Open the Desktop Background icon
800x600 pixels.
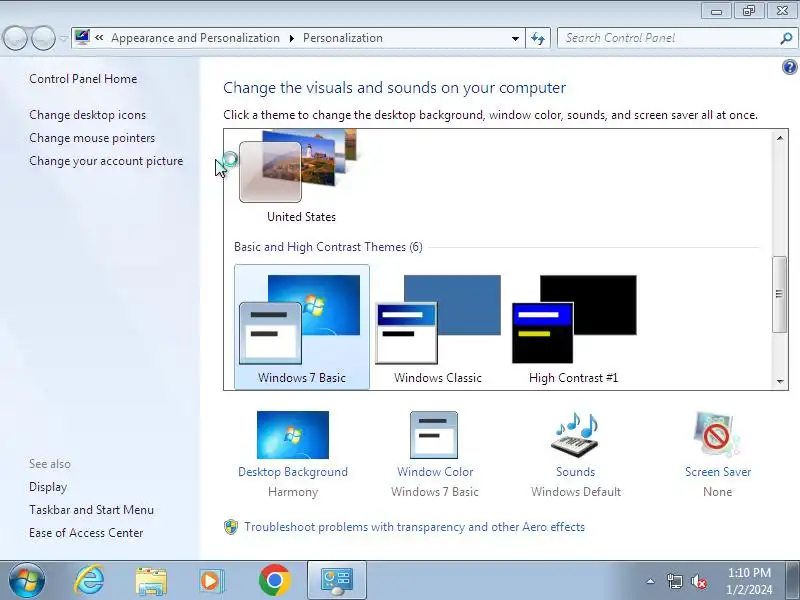293,435
